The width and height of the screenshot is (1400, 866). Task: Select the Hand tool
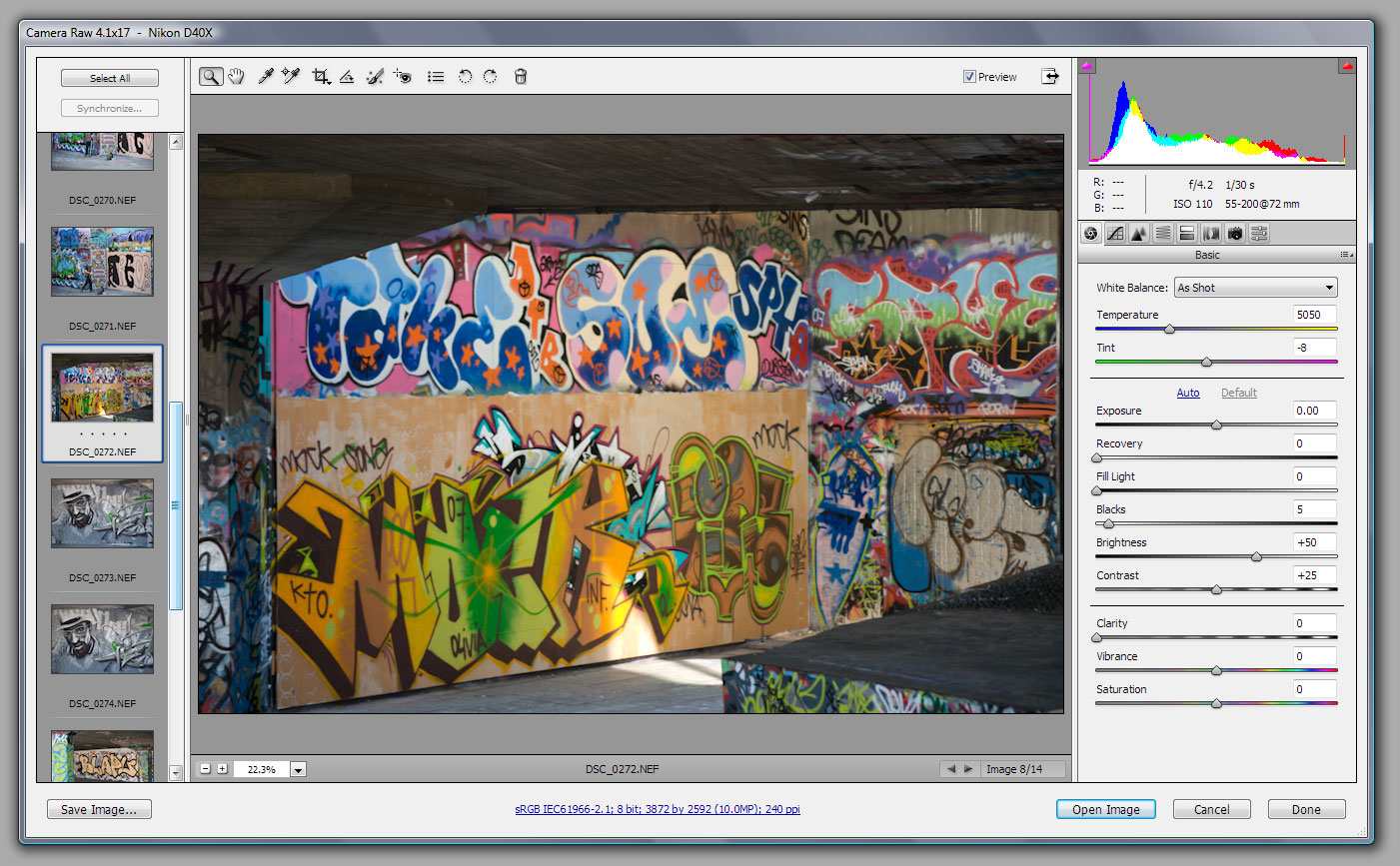[x=237, y=76]
